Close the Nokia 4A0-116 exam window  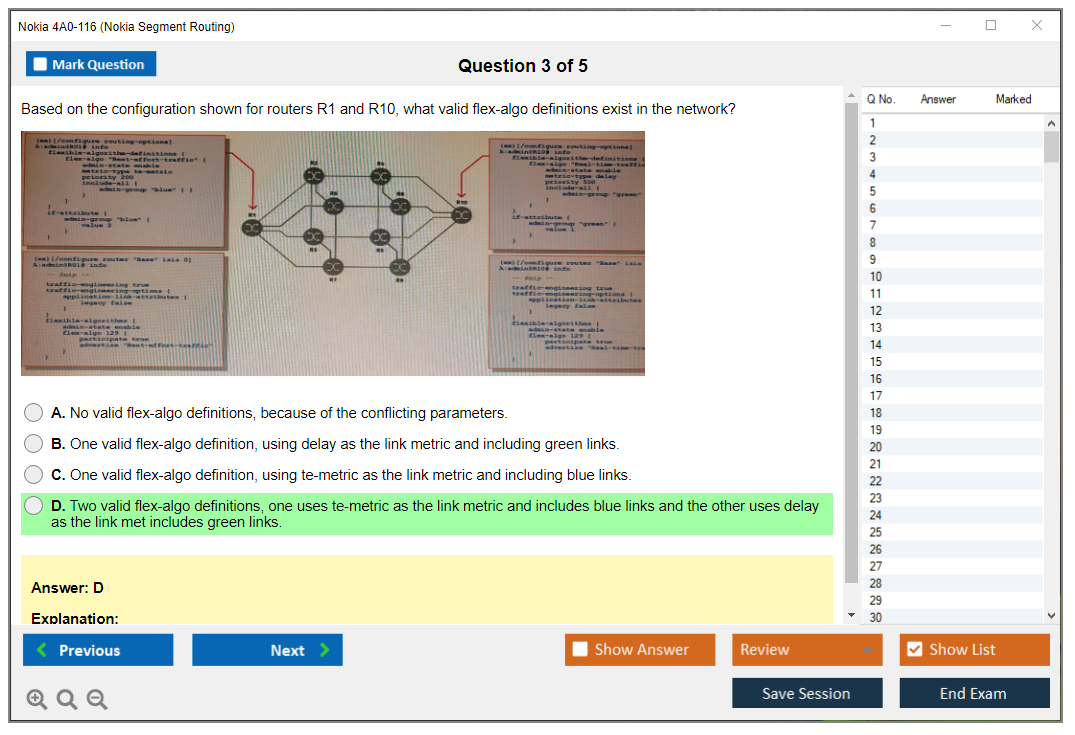click(1036, 26)
